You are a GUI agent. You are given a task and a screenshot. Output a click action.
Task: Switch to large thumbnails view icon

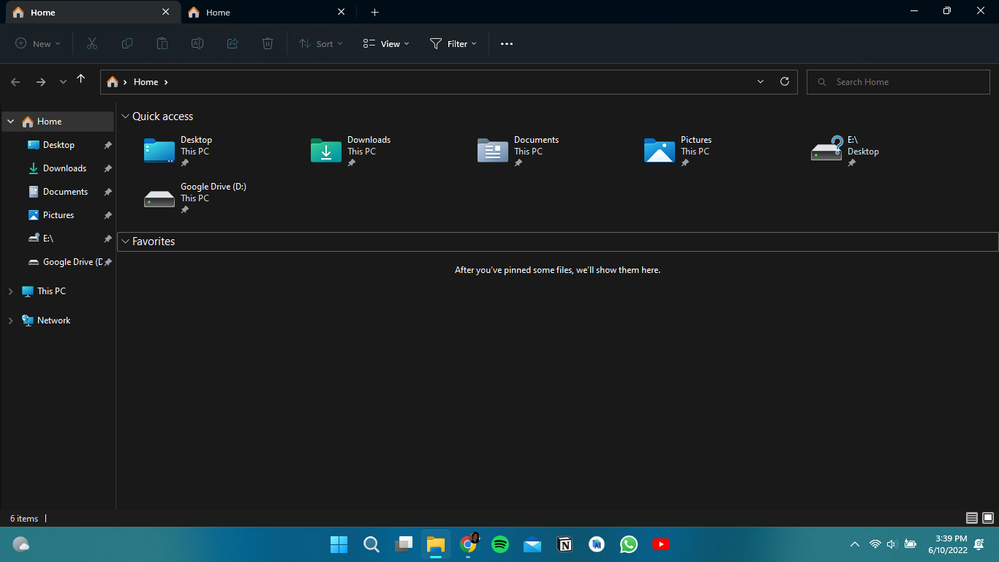coord(988,518)
